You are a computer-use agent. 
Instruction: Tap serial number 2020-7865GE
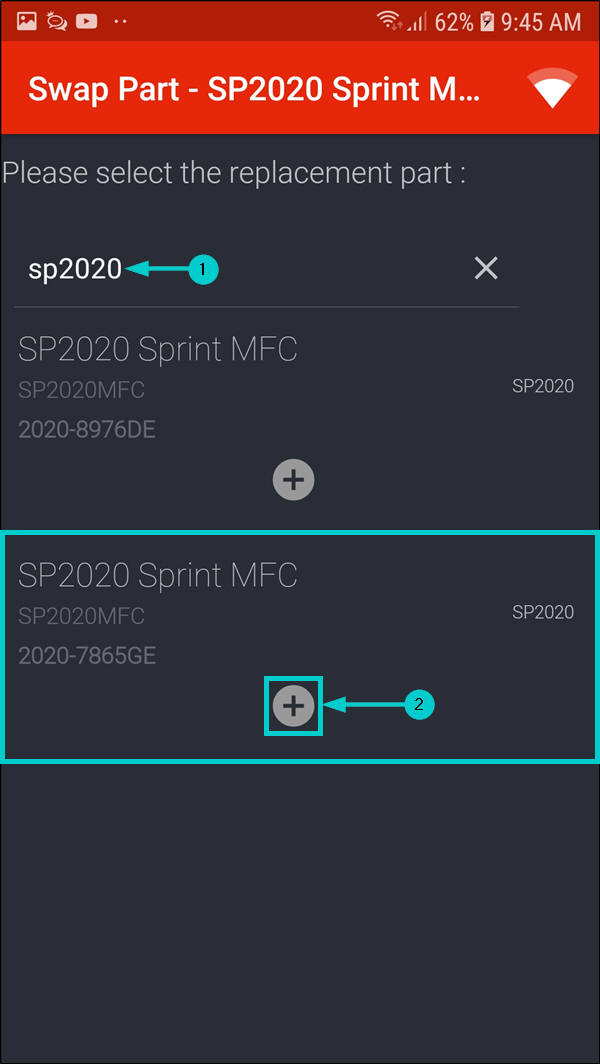[x=87, y=656]
